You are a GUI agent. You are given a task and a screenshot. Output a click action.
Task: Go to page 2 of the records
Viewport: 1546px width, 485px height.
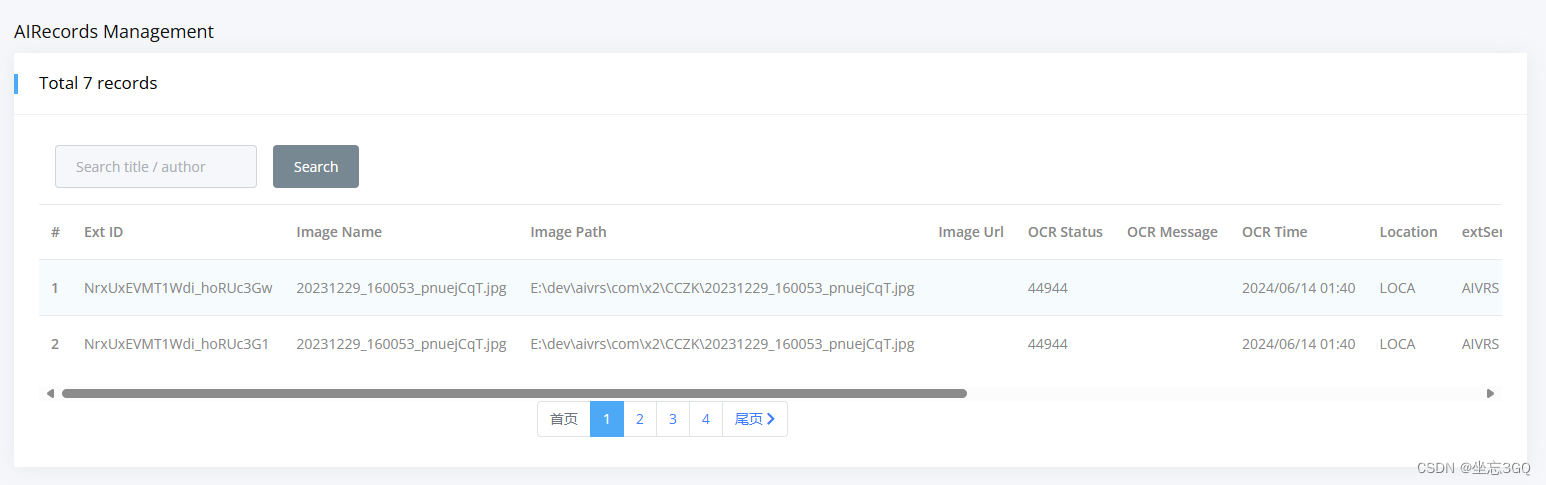pos(640,419)
